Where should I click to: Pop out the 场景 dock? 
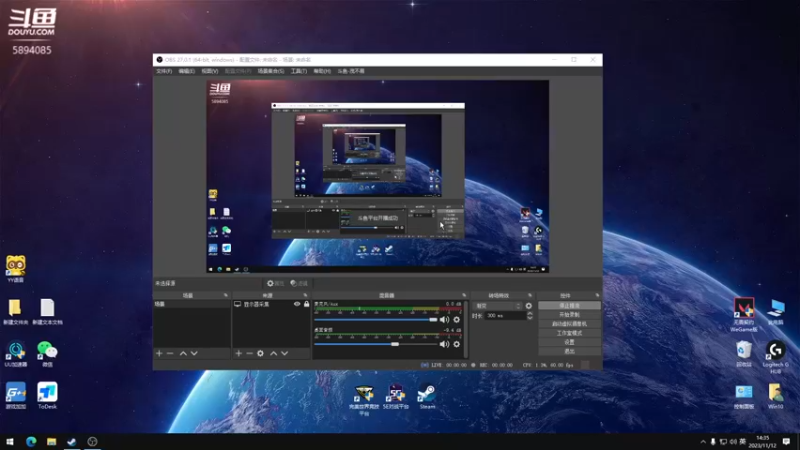226,295
